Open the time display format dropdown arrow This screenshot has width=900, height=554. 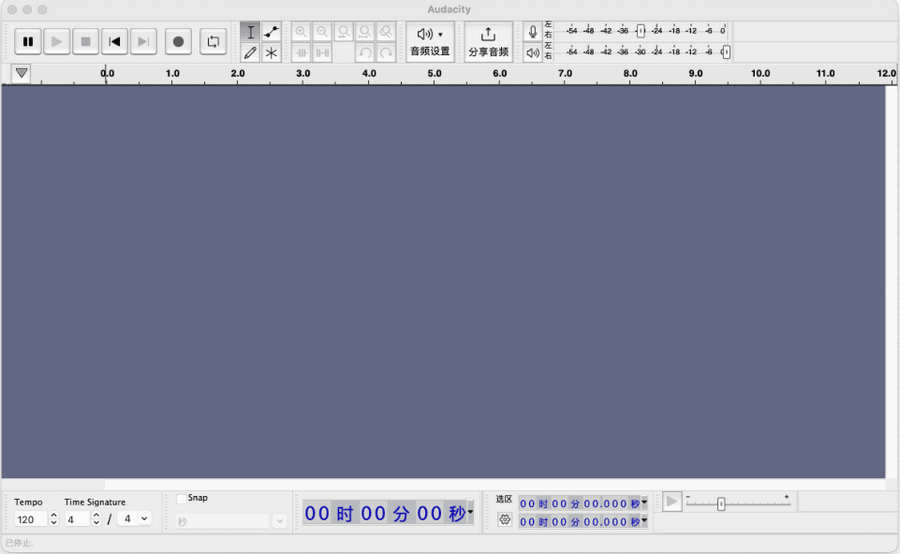(471, 512)
